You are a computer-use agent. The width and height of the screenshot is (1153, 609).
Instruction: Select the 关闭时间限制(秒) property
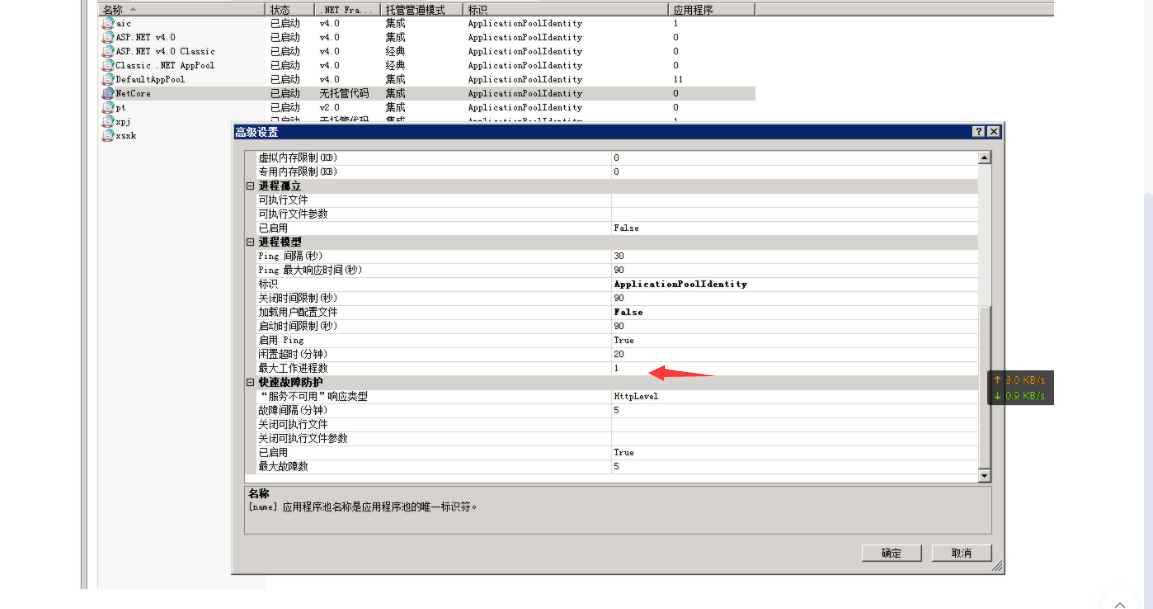pyautogui.click(x=617, y=298)
